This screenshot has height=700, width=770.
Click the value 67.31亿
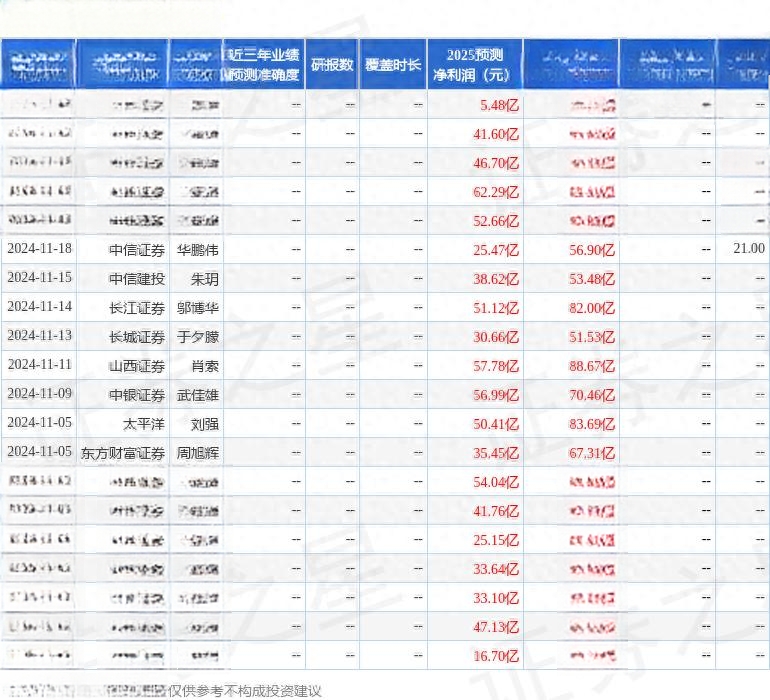[x=592, y=453]
